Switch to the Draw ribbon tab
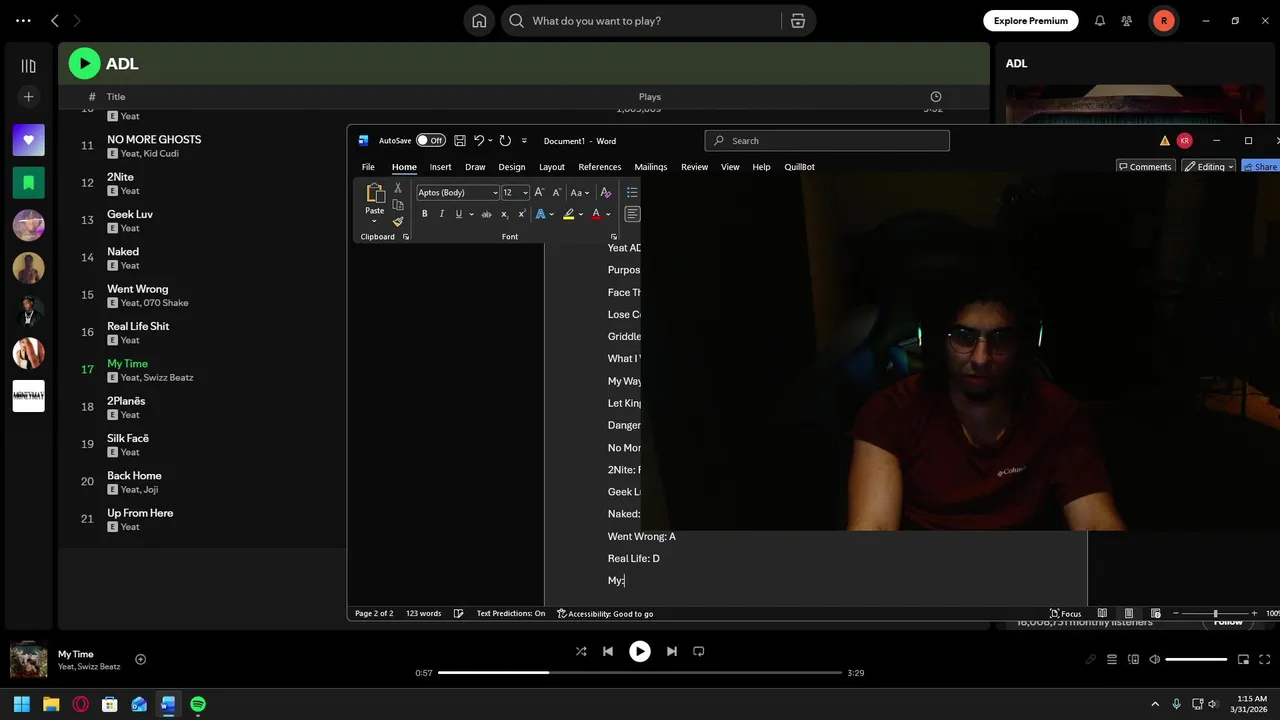 475,167
